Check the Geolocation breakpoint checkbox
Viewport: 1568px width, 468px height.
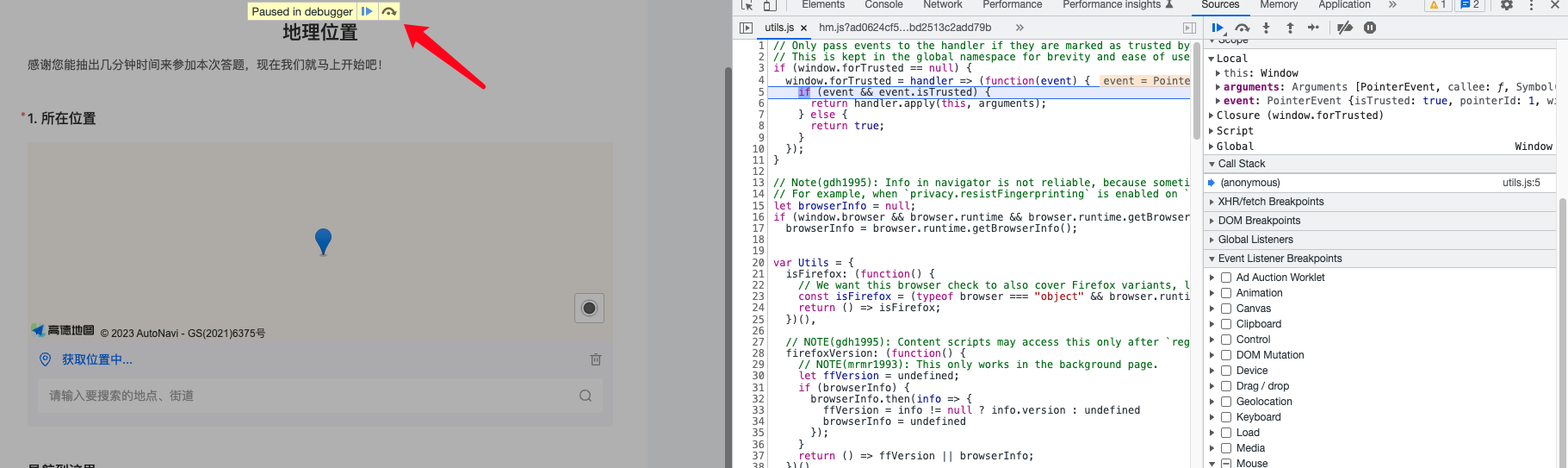pyautogui.click(x=1226, y=402)
